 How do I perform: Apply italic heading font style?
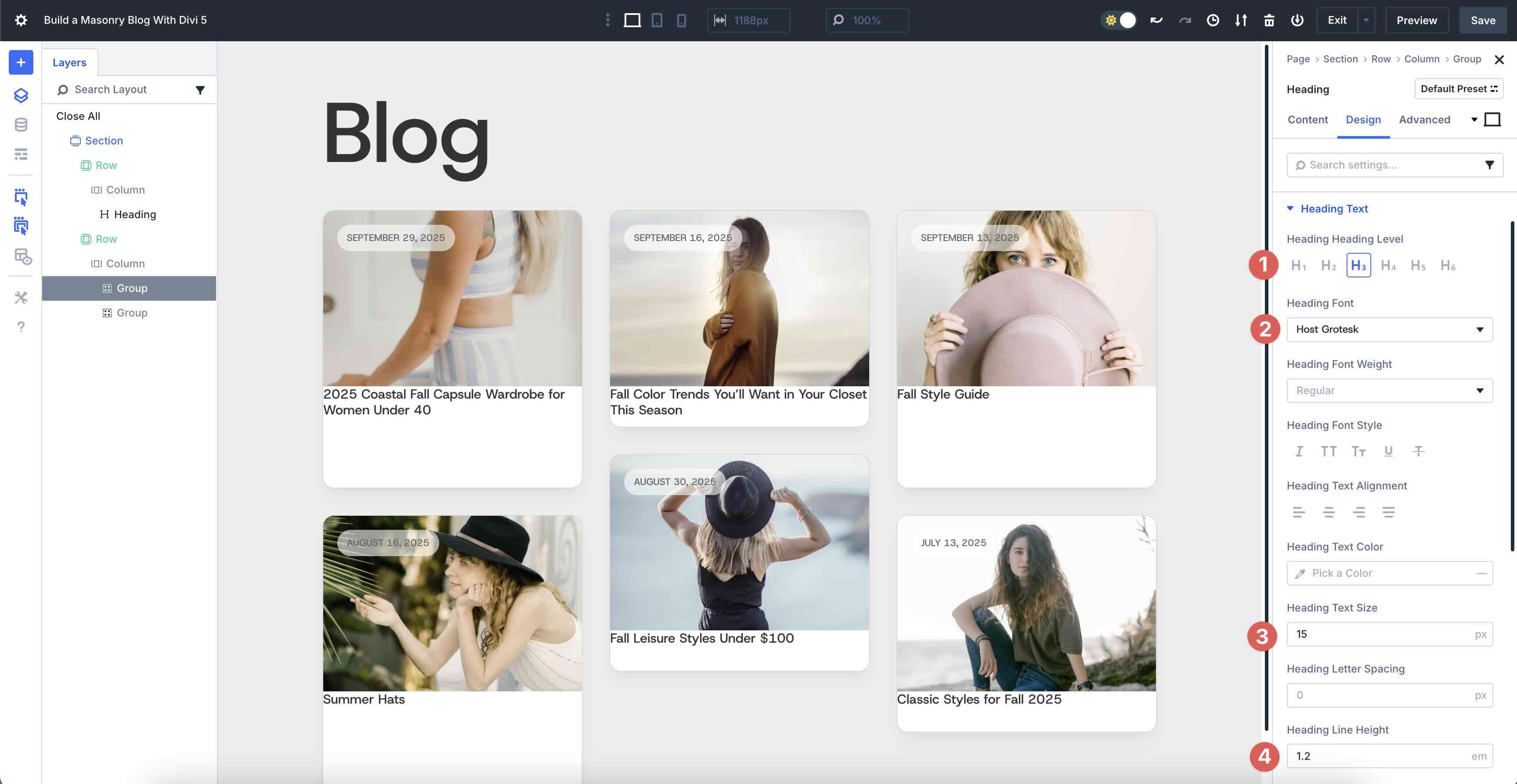point(1299,451)
